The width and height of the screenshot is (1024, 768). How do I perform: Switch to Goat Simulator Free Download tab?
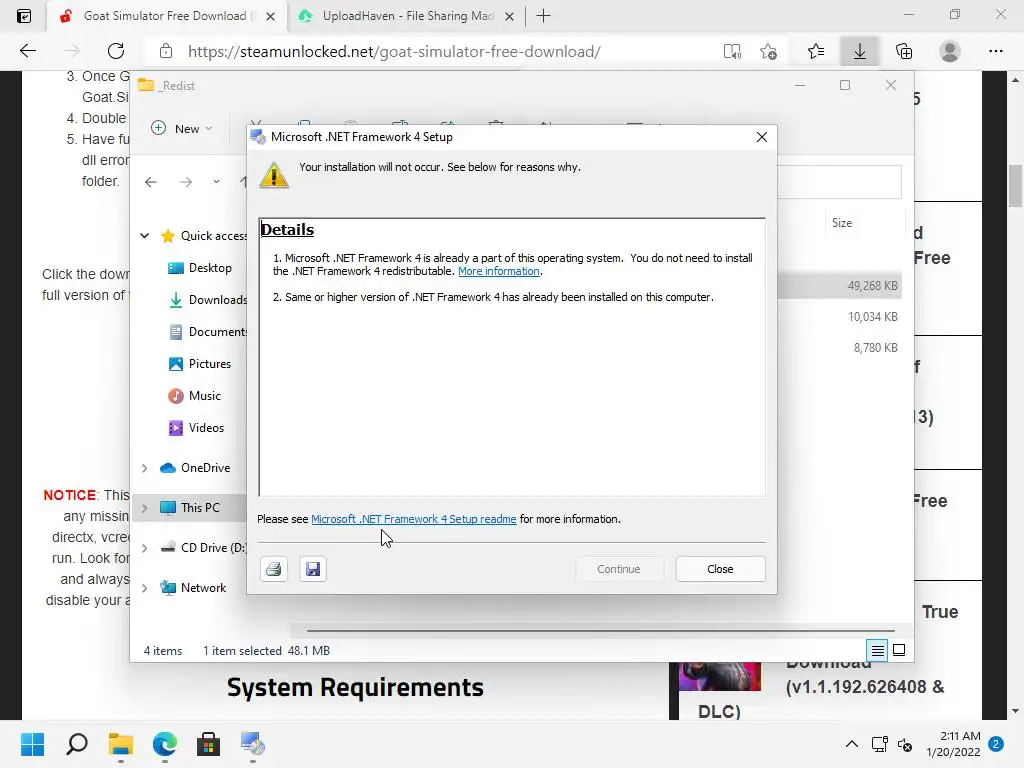pos(165,16)
